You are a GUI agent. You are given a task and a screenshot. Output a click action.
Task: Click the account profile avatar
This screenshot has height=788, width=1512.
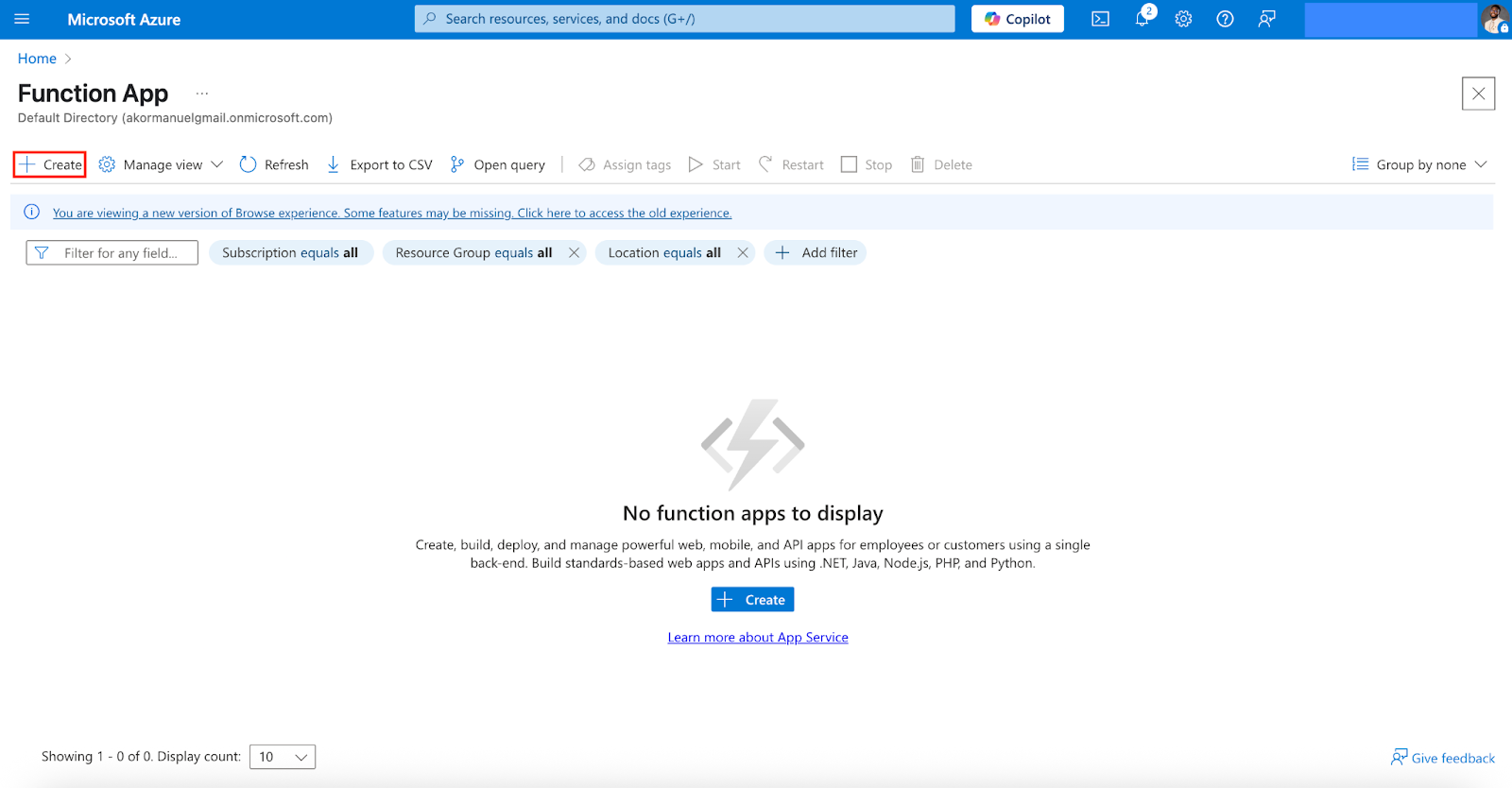(x=1495, y=19)
